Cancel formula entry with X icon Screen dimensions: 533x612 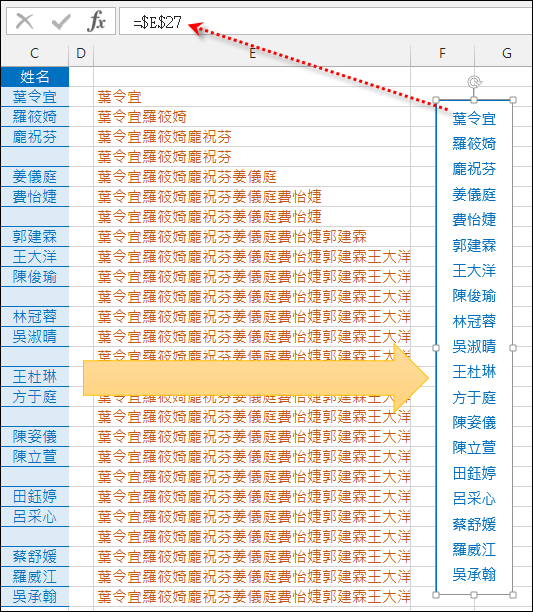point(24,21)
